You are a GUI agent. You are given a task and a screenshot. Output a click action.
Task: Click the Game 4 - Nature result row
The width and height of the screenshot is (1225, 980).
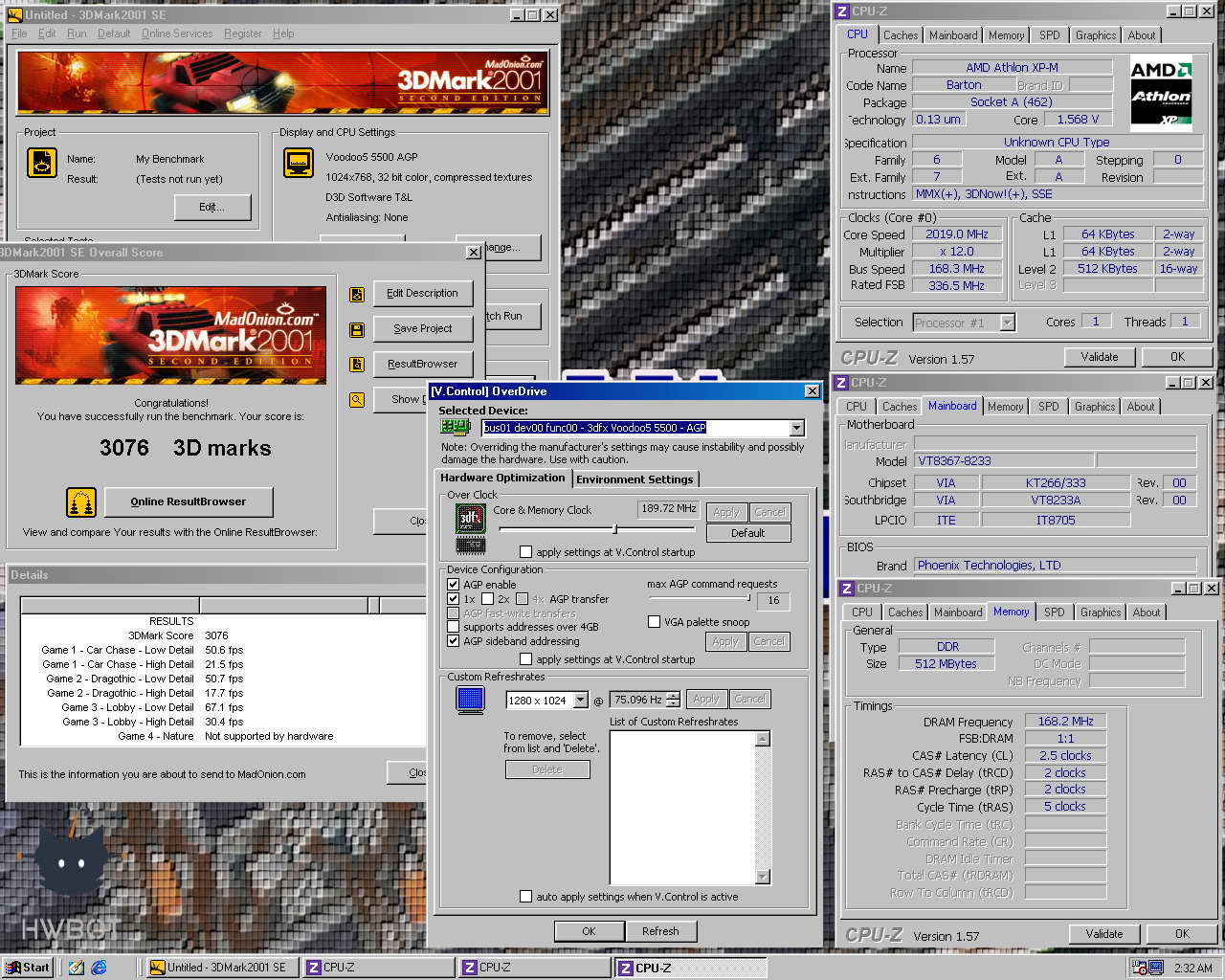(x=224, y=736)
